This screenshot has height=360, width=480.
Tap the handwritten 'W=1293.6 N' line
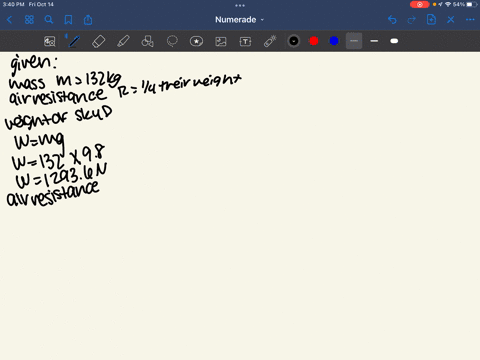click(x=61, y=177)
